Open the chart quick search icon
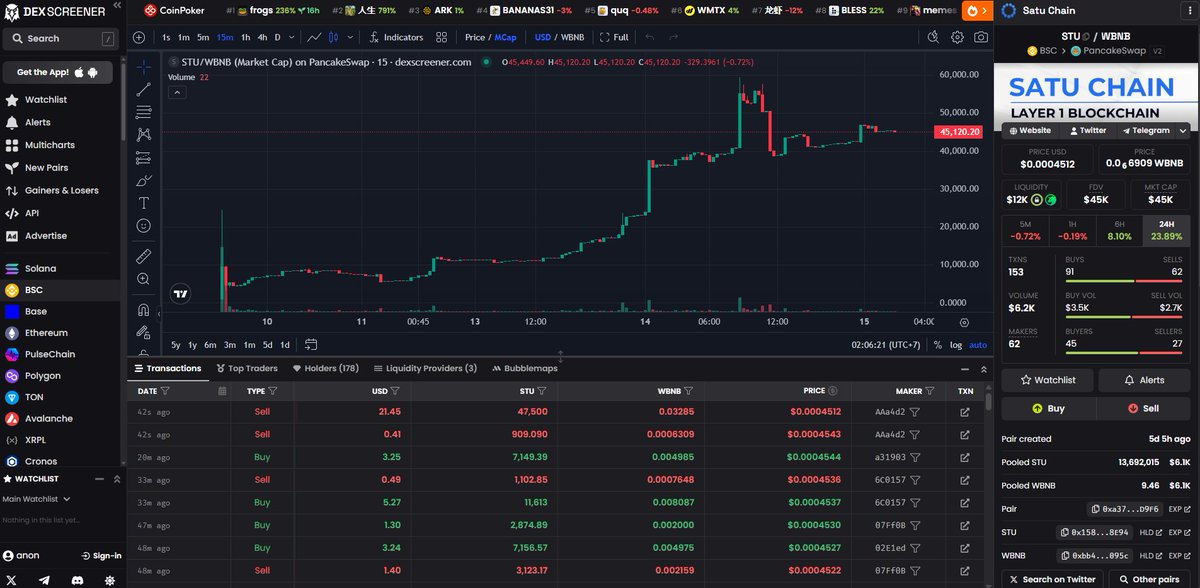 point(933,37)
